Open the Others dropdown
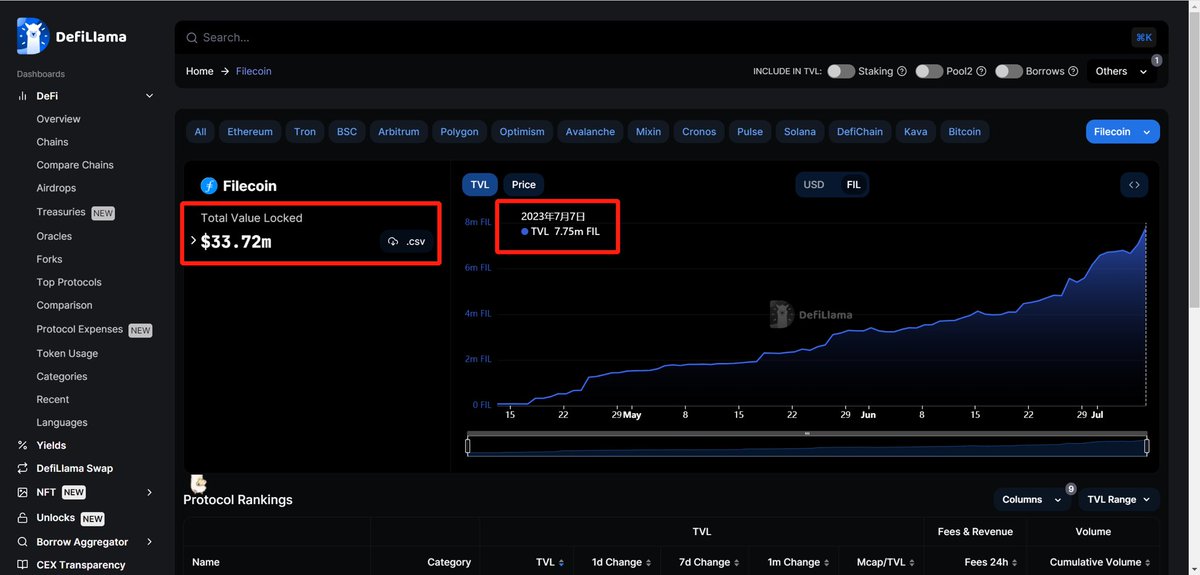This screenshot has height=575, width=1200. pos(1121,71)
